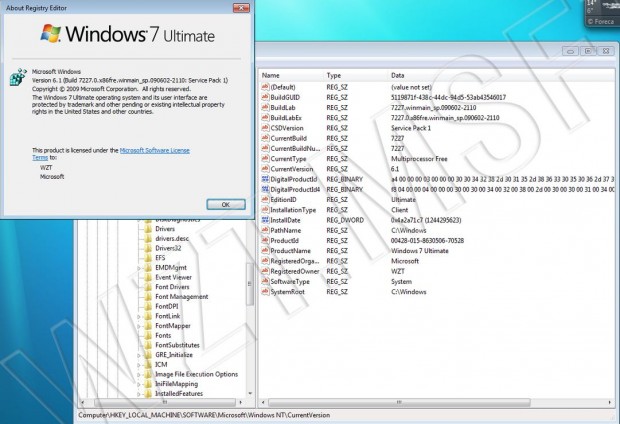The height and width of the screenshot is (424, 620).
Task: Select the BuildGUID value icon
Action: tap(265, 97)
